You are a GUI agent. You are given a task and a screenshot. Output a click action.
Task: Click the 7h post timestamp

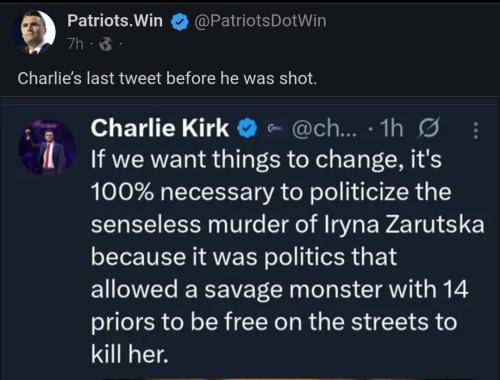click(x=76, y=44)
